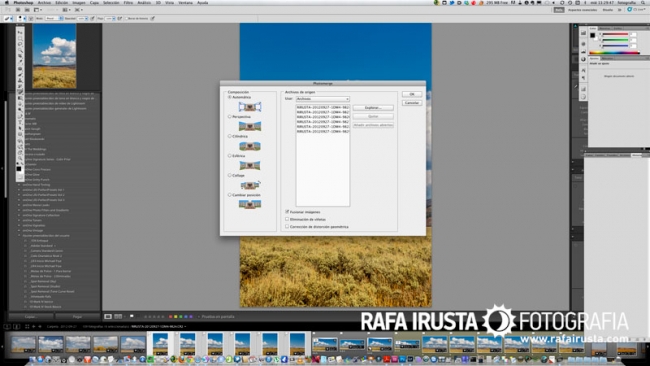
Task: Enable airbrush icon beside the Flujo field
Action: pos(120,18)
